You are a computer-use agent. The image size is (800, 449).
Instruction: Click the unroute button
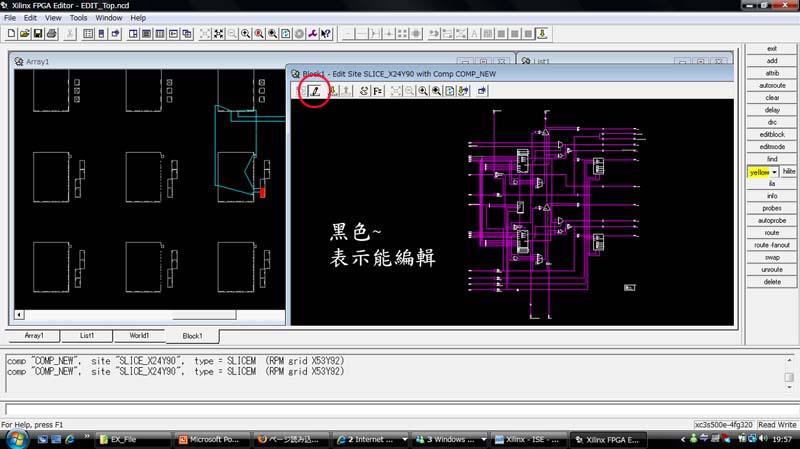point(771,269)
